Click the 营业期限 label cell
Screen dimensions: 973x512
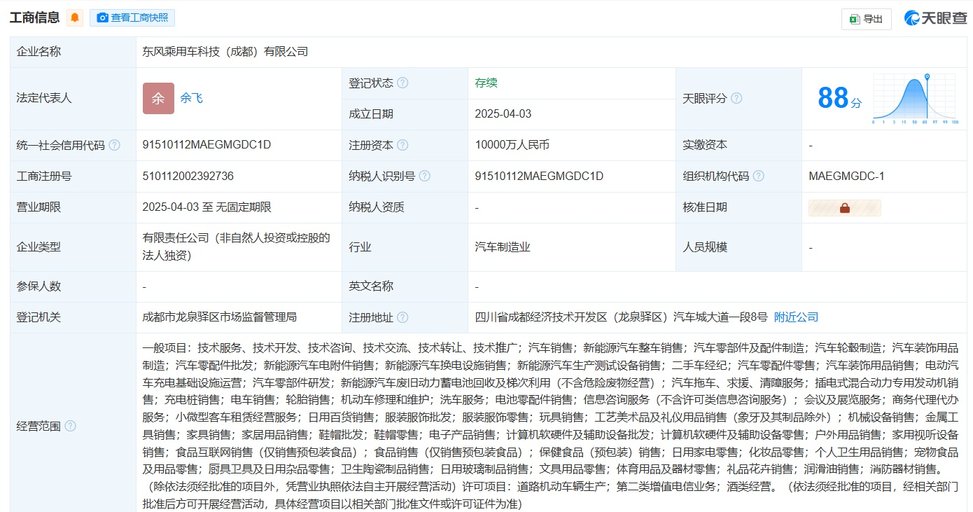point(73,207)
